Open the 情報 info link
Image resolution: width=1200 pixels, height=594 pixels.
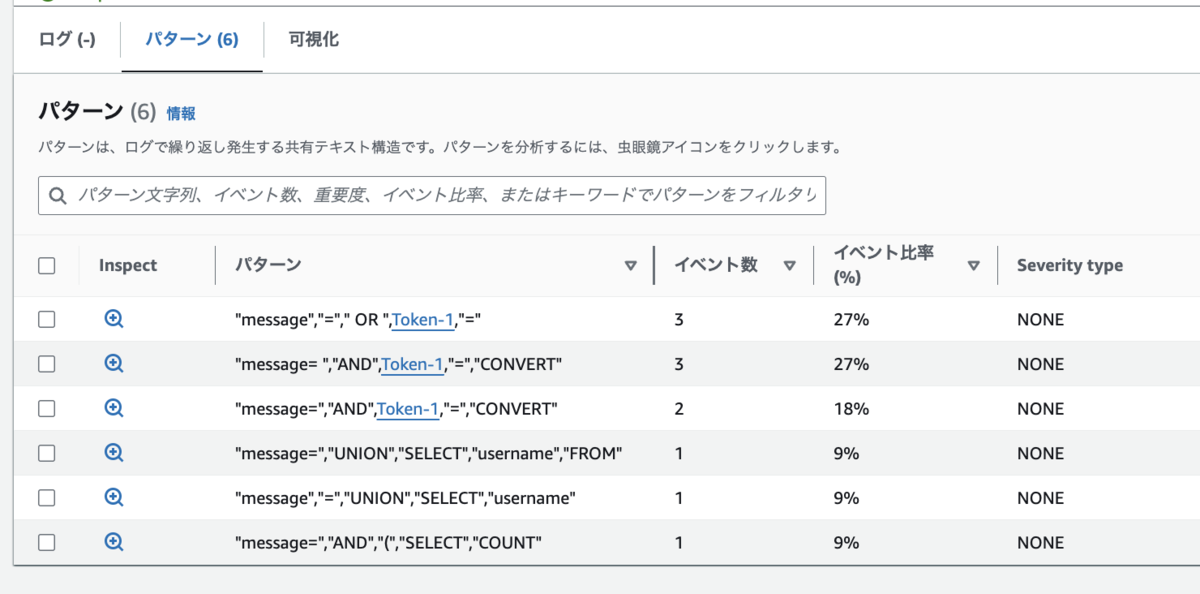(181, 113)
